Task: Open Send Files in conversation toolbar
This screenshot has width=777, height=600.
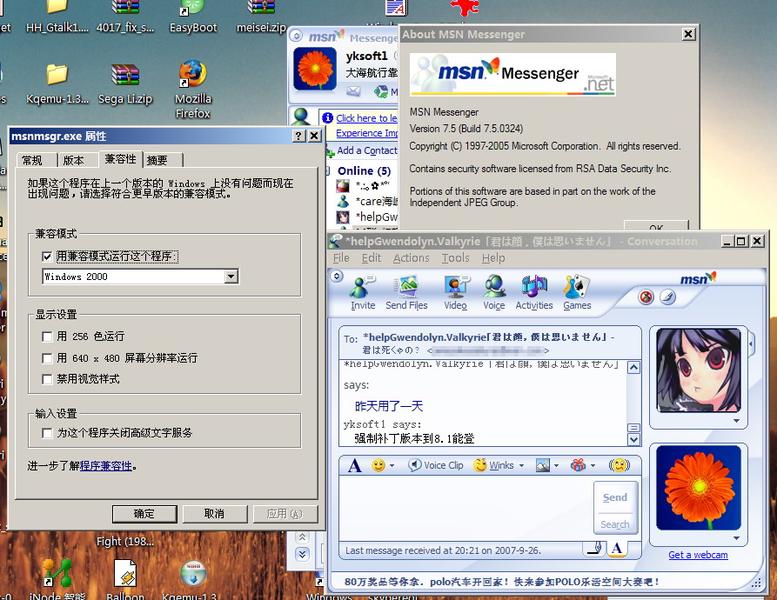Action: [x=406, y=292]
